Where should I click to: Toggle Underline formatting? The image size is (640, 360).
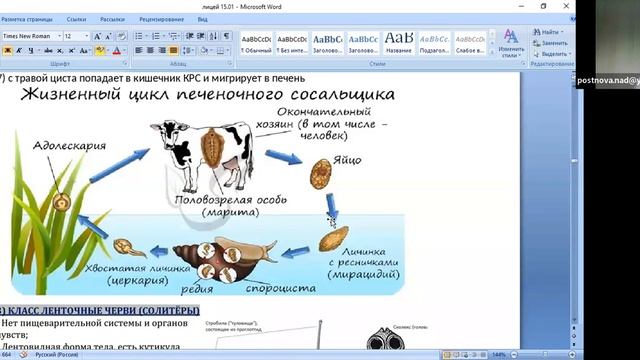click(31, 51)
